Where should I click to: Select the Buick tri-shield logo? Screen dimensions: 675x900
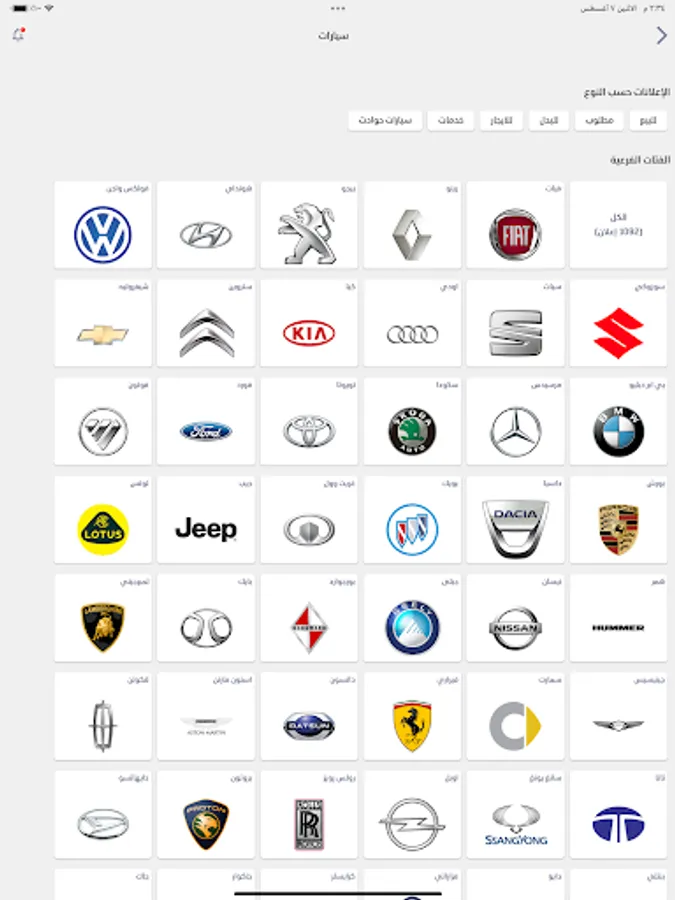[x=412, y=530]
